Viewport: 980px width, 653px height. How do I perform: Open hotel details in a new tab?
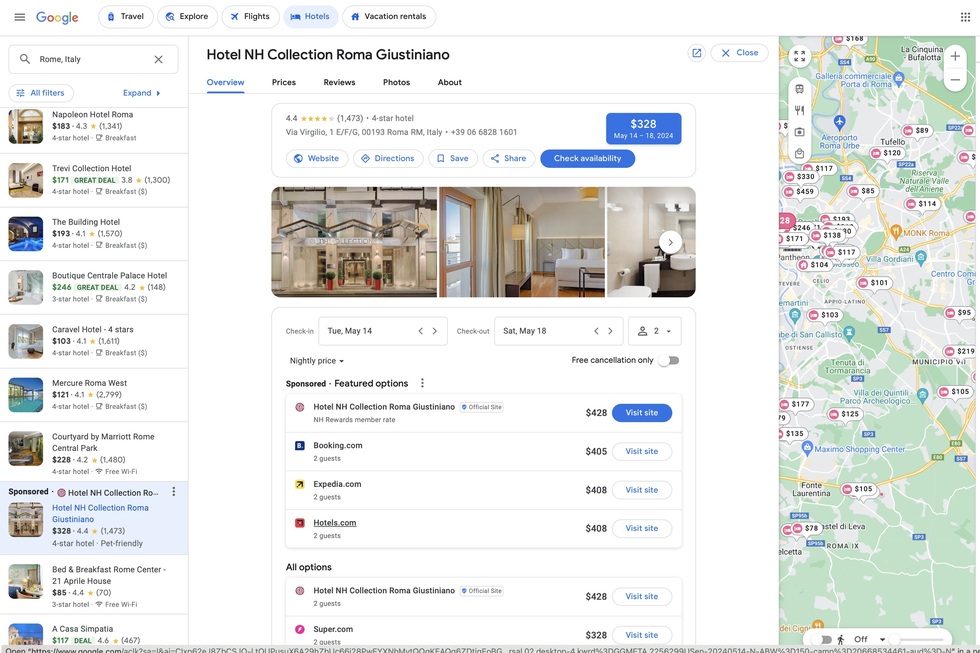[696, 53]
